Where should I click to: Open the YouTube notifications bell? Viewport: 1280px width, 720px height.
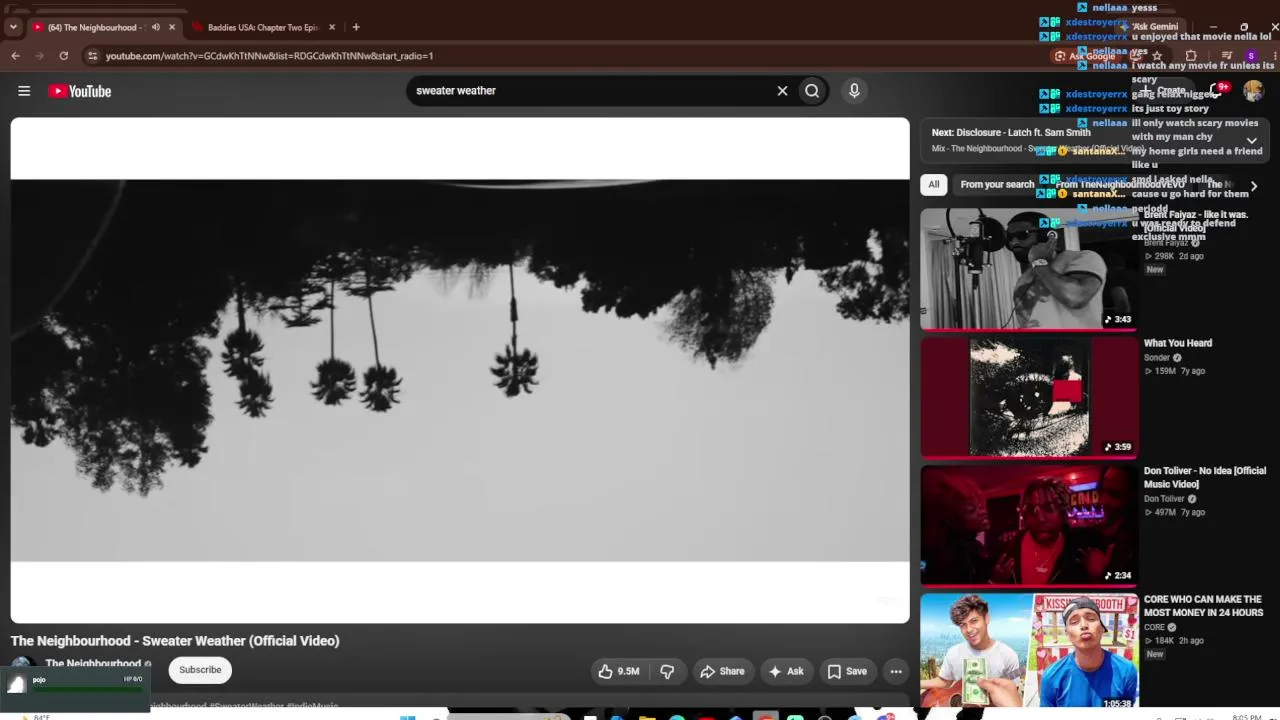[1217, 91]
